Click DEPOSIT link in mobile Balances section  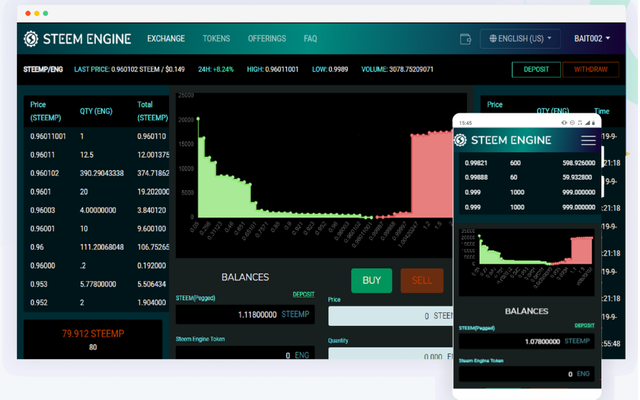click(584, 325)
